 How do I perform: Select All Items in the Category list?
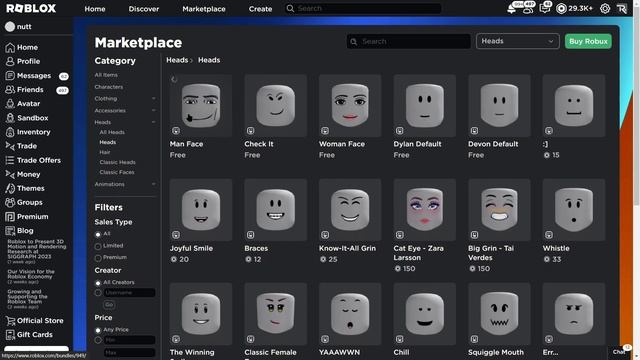(106, 75)
